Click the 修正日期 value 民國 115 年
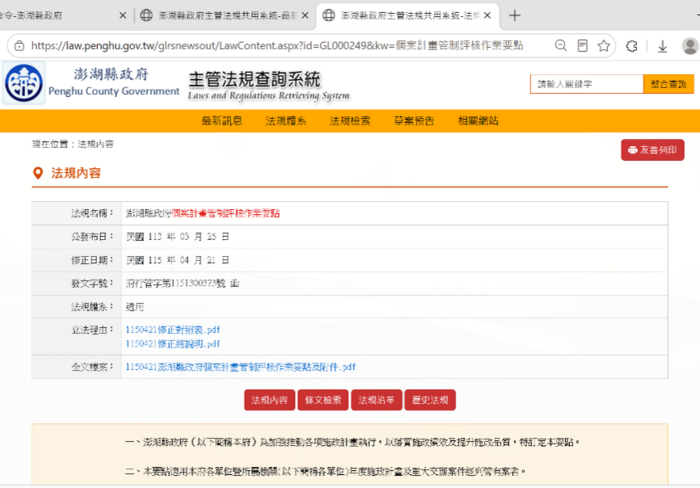Image resolution: width=700 pixels, height=488 pixels. 178,260
